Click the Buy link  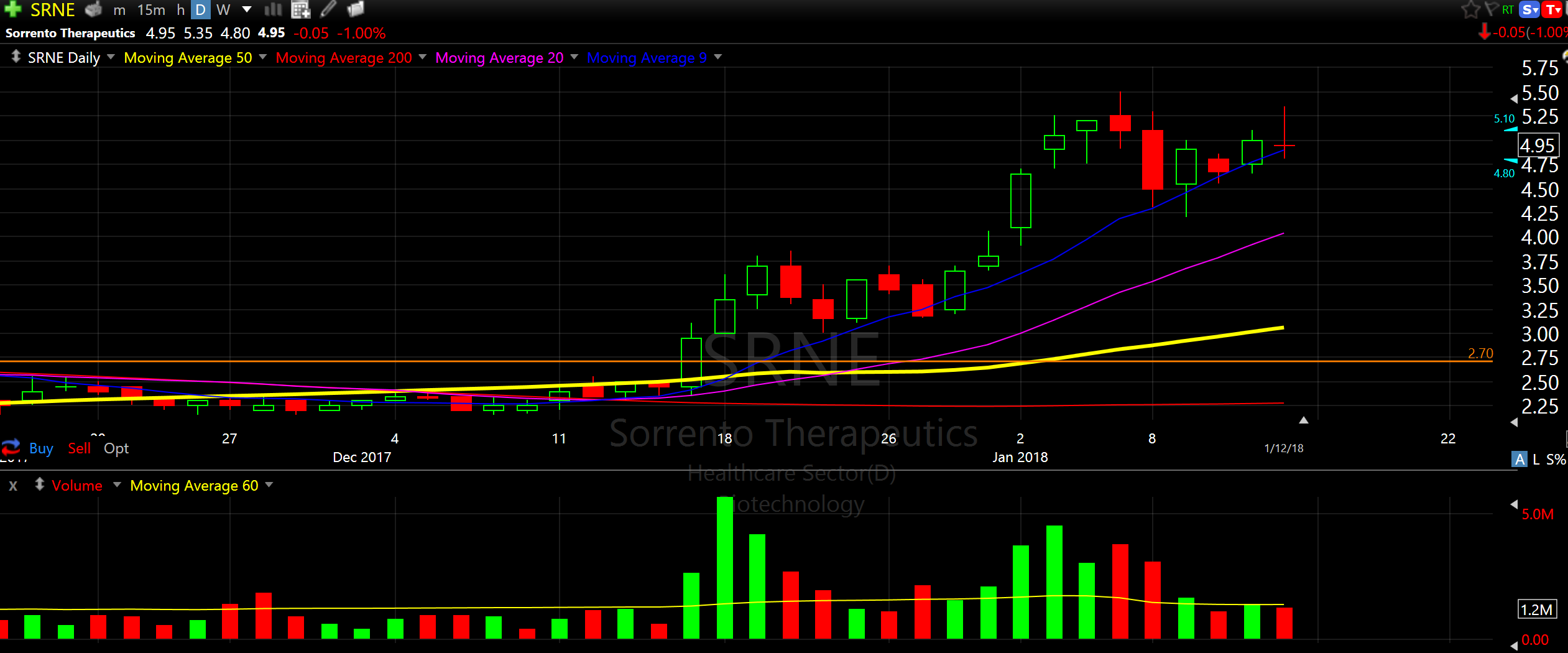click(x=41, y=448)
